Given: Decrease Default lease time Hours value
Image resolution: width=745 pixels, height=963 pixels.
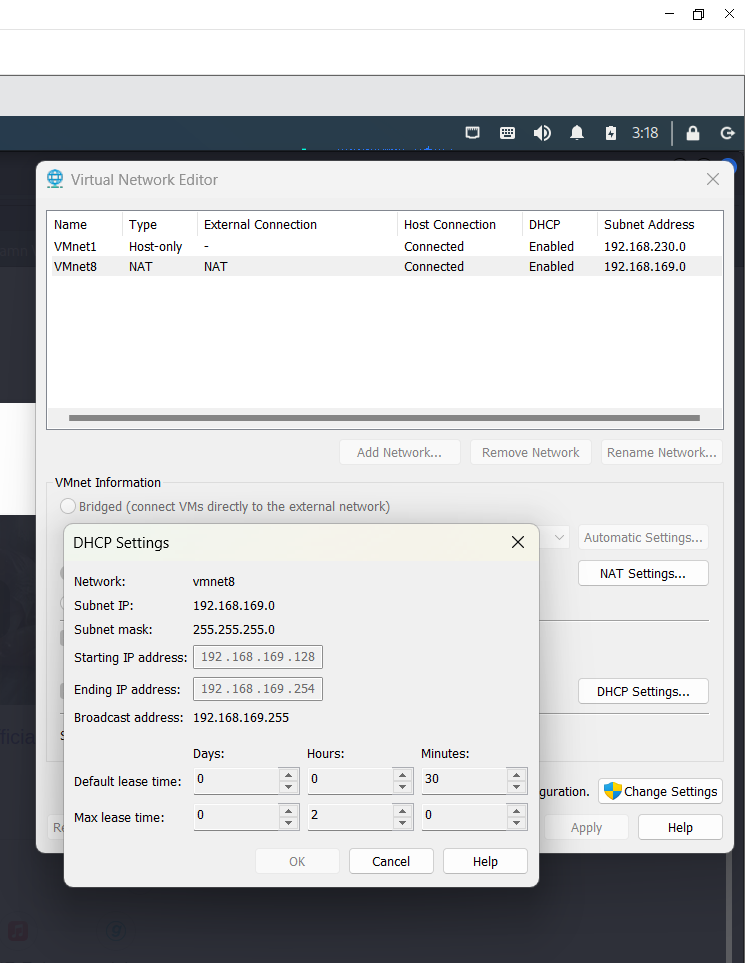Looking at the screenshot, I should click(402, 787).
